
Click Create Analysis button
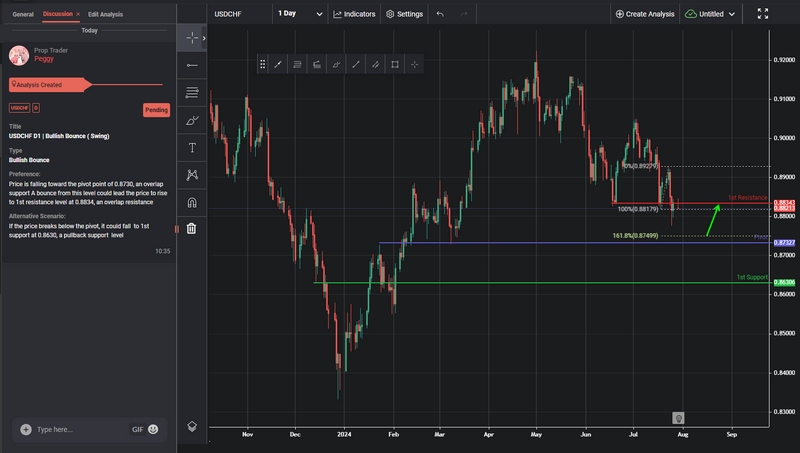click(x=645, y=14)
